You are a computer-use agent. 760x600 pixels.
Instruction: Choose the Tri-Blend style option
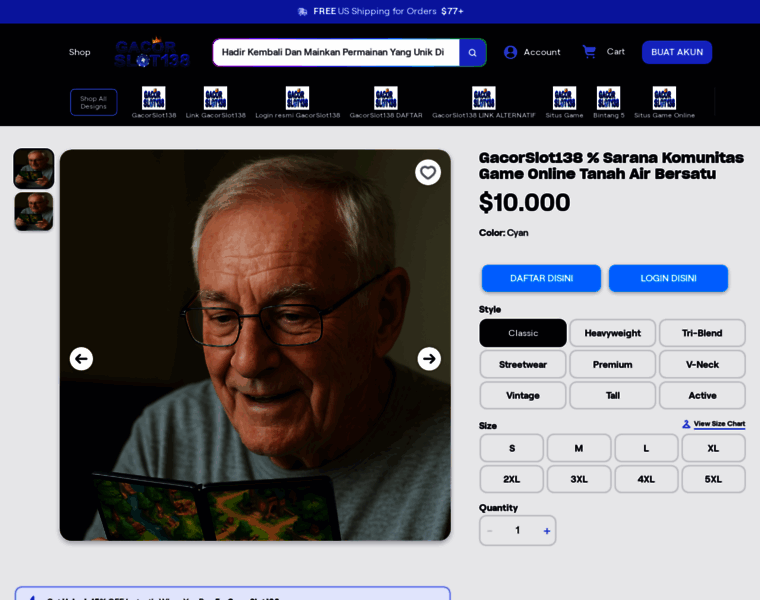(702, 333)
